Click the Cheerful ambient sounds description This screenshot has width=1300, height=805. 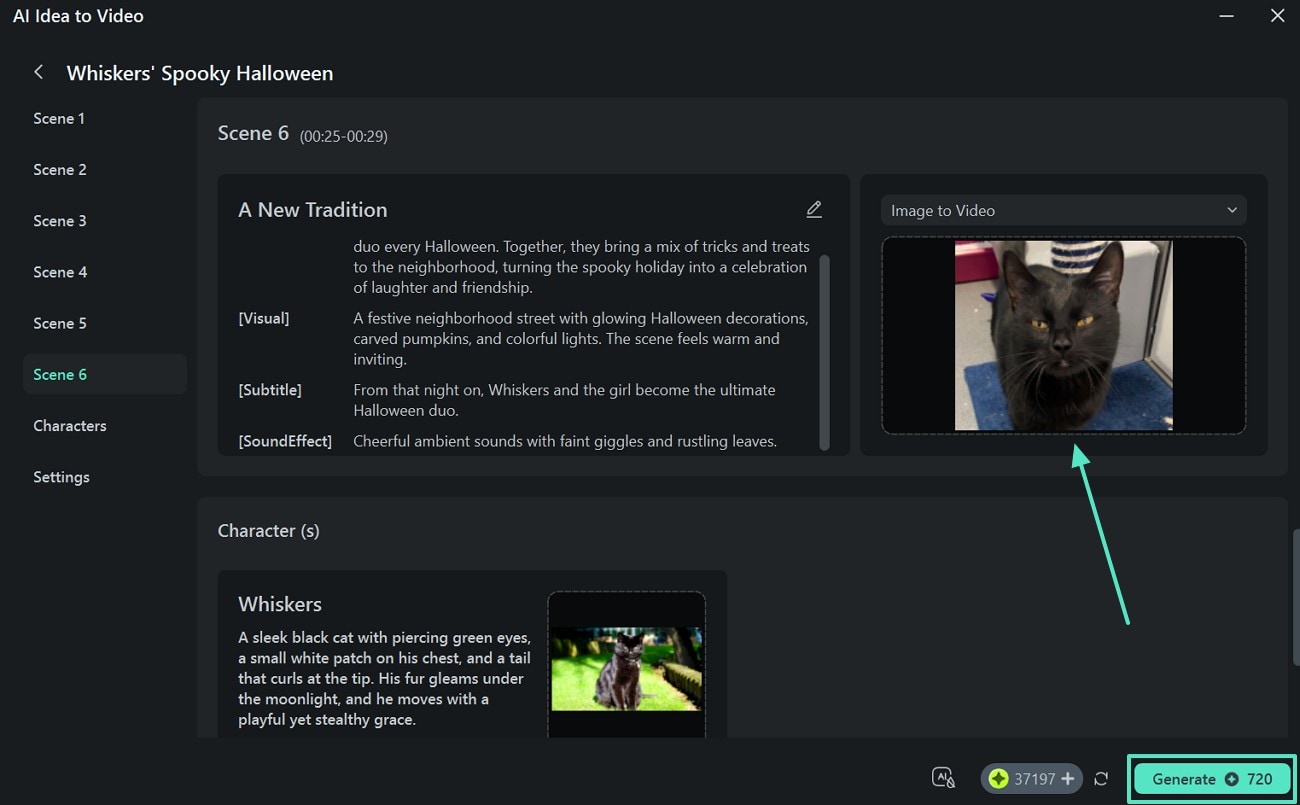[565, 441]
